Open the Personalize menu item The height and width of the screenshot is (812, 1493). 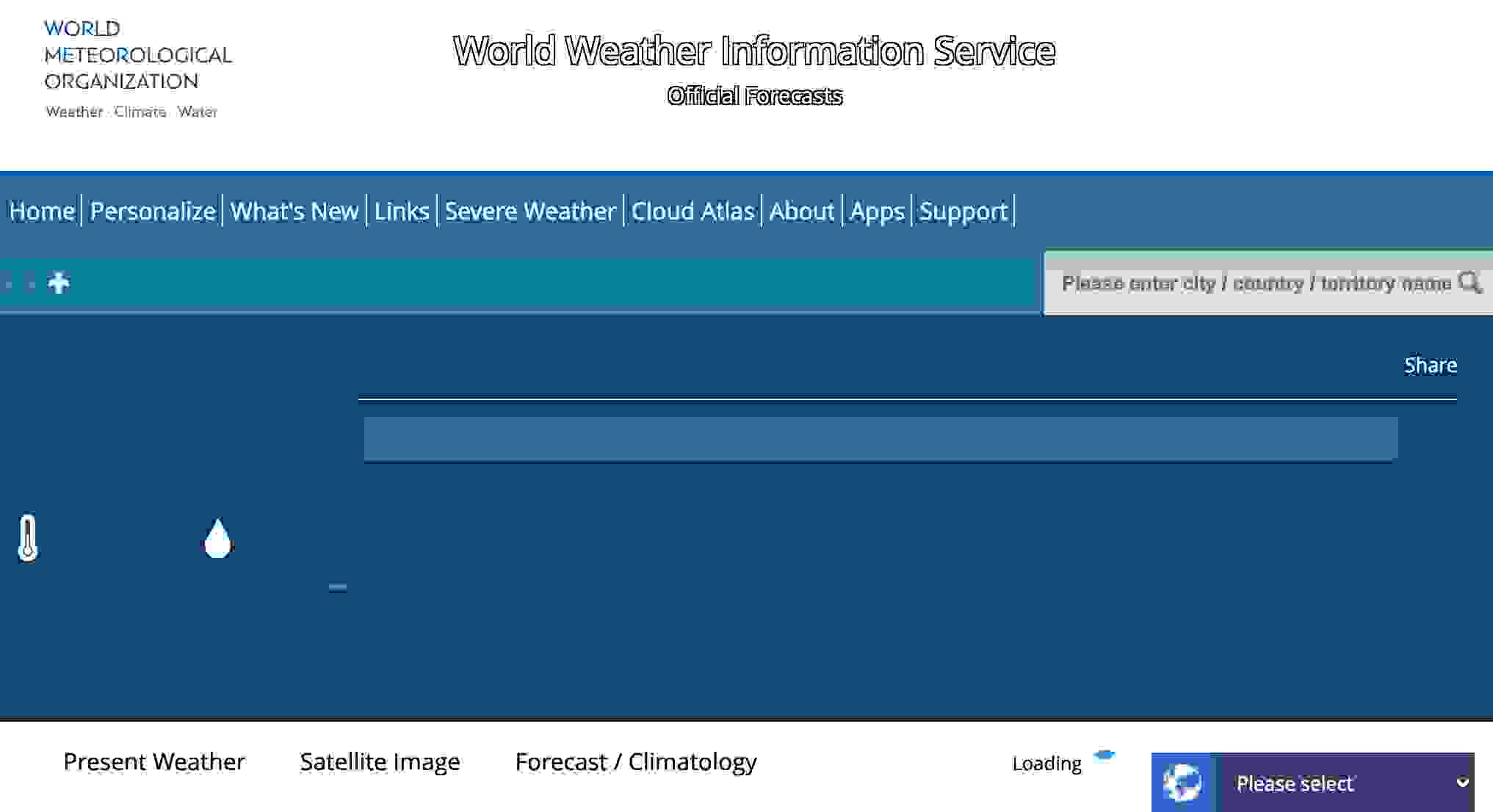153,211
